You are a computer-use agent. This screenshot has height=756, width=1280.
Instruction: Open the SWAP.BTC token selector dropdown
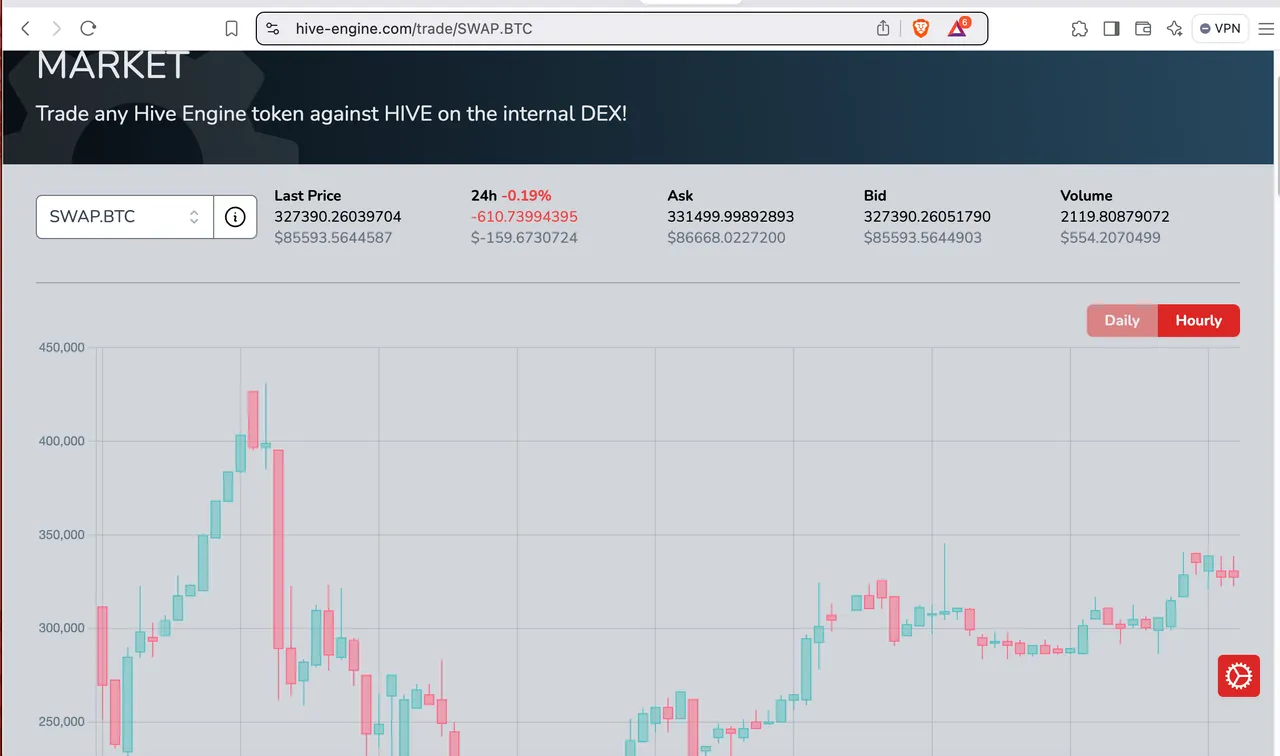pos(125,217)
